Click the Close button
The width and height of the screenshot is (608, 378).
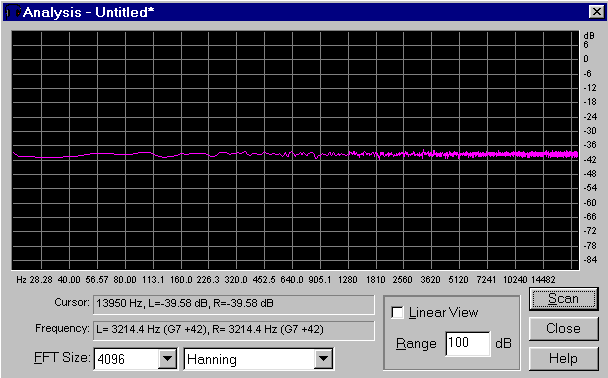pyautogui.click(x=563, y=328)
